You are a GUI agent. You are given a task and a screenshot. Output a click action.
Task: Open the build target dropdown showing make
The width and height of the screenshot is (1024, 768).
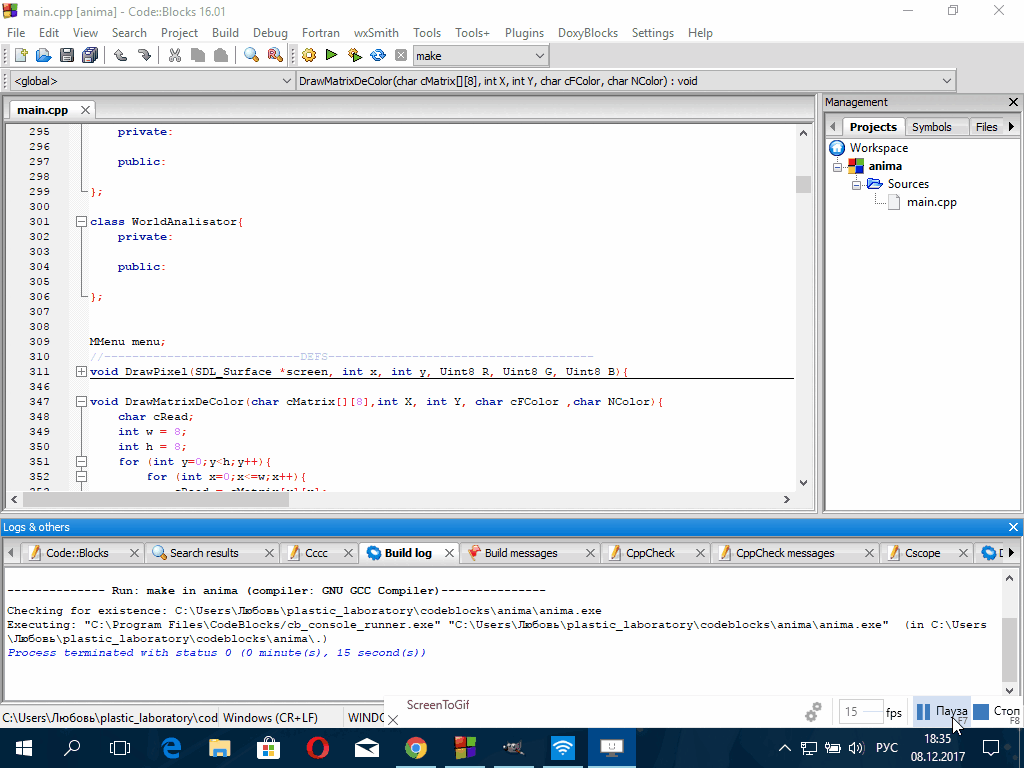coord(481,56)
